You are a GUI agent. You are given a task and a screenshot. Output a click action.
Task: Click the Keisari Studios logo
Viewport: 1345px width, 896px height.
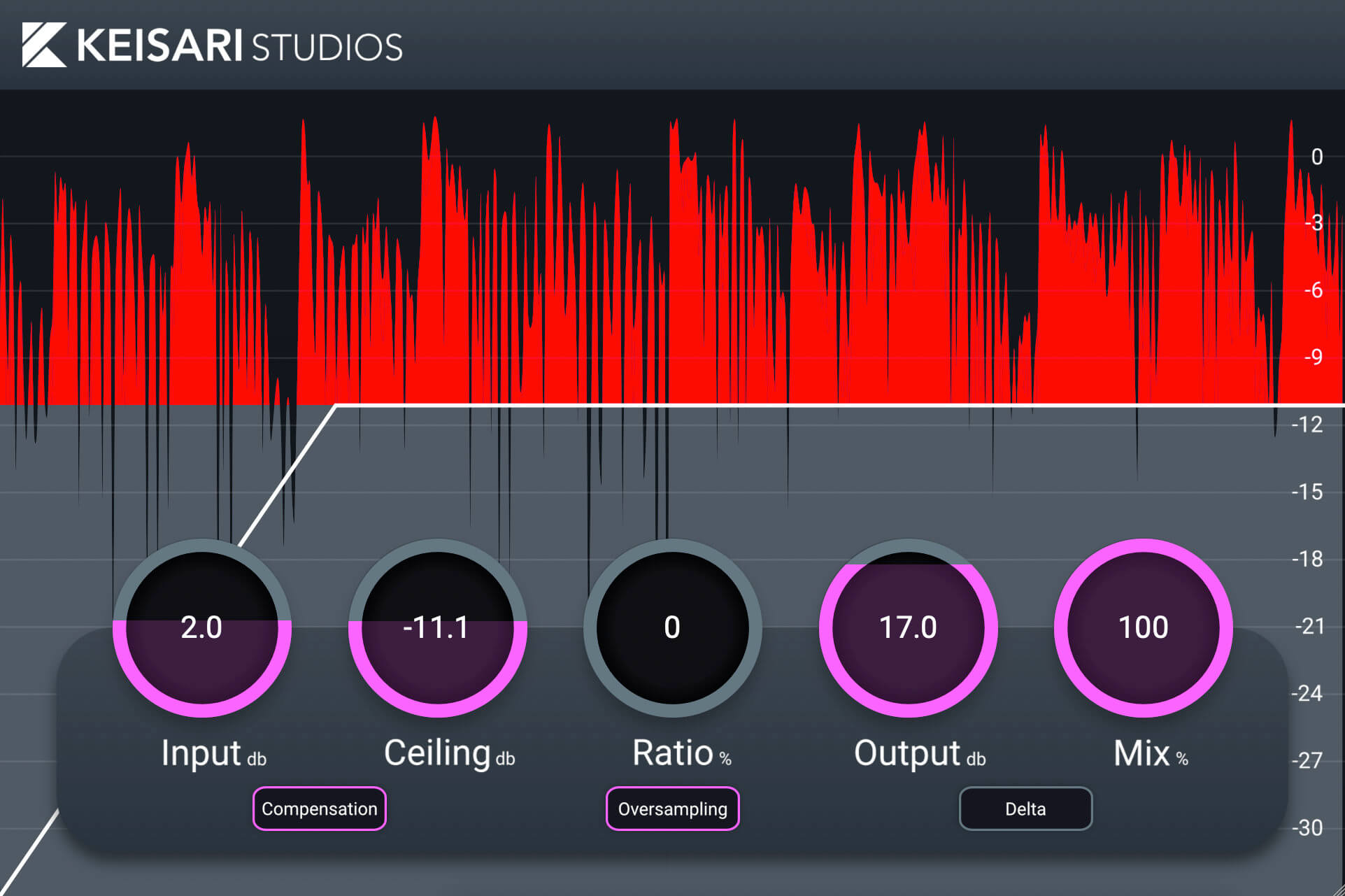pyautogui.click(x=210, y=46)
